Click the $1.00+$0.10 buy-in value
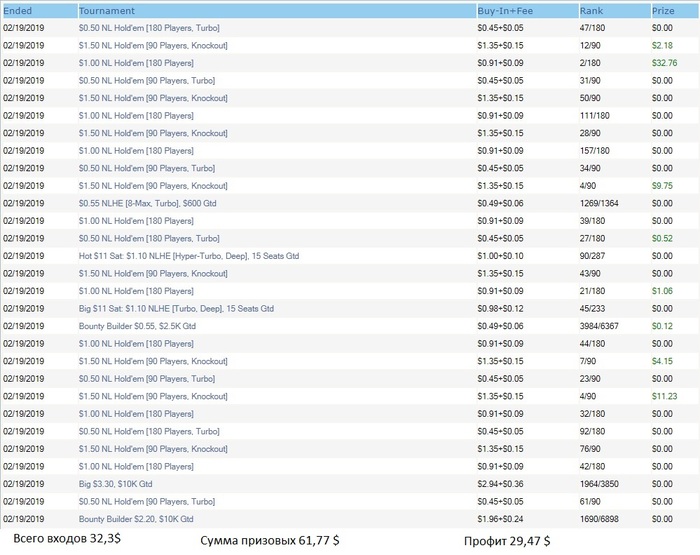Image resolution: width=700 pixels, height=555 pixels. click(500, 256)
